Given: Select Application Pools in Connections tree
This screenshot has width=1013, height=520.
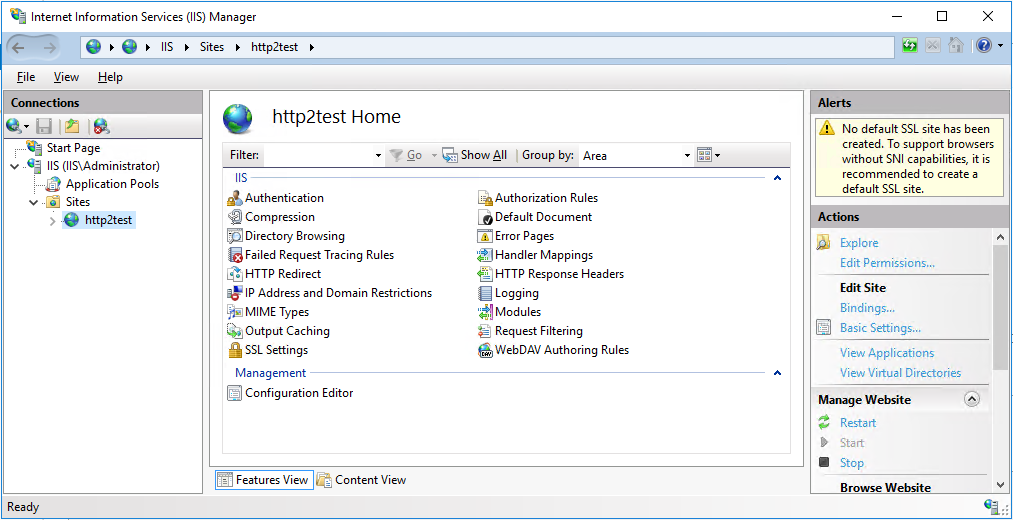Looking at the screenshot, I should pos(112,184).
